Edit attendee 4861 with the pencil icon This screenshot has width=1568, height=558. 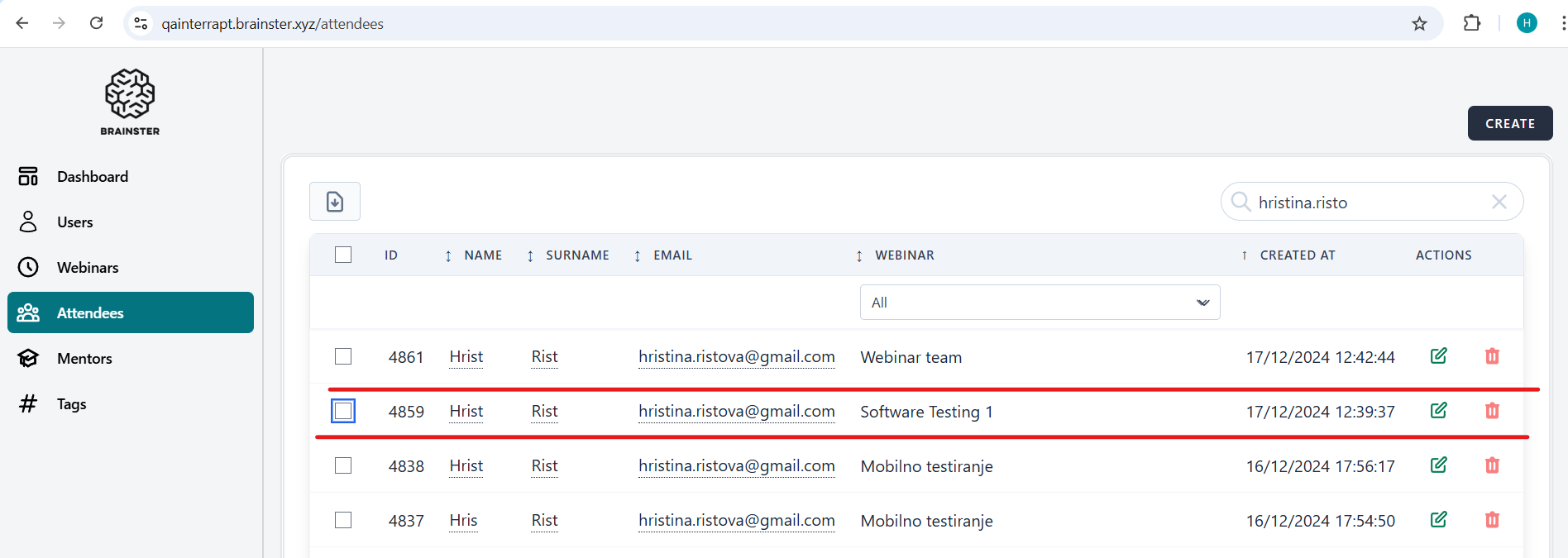point(1438,356)
